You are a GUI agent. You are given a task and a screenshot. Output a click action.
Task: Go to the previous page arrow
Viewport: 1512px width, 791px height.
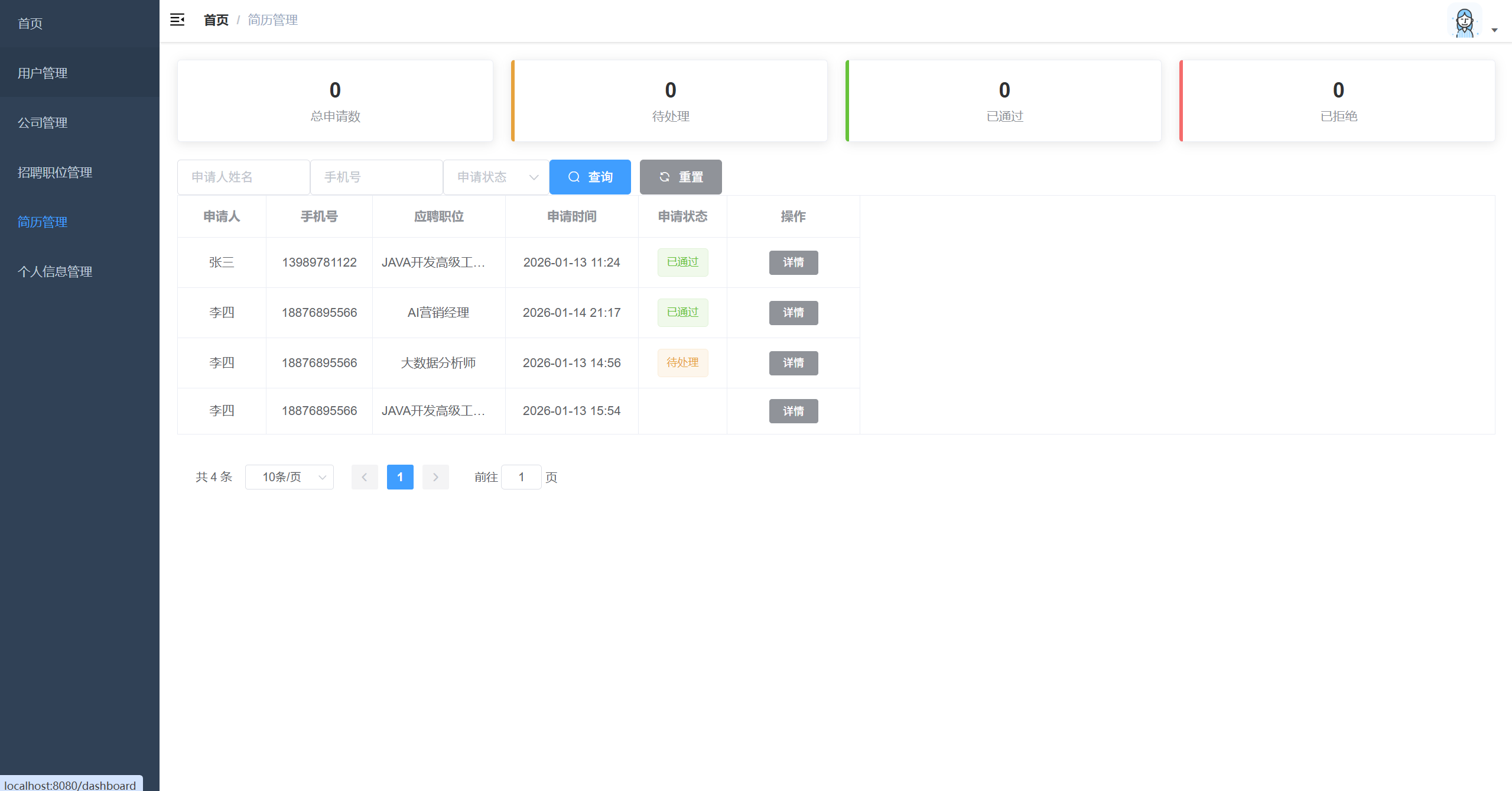[x=365, y=477]
